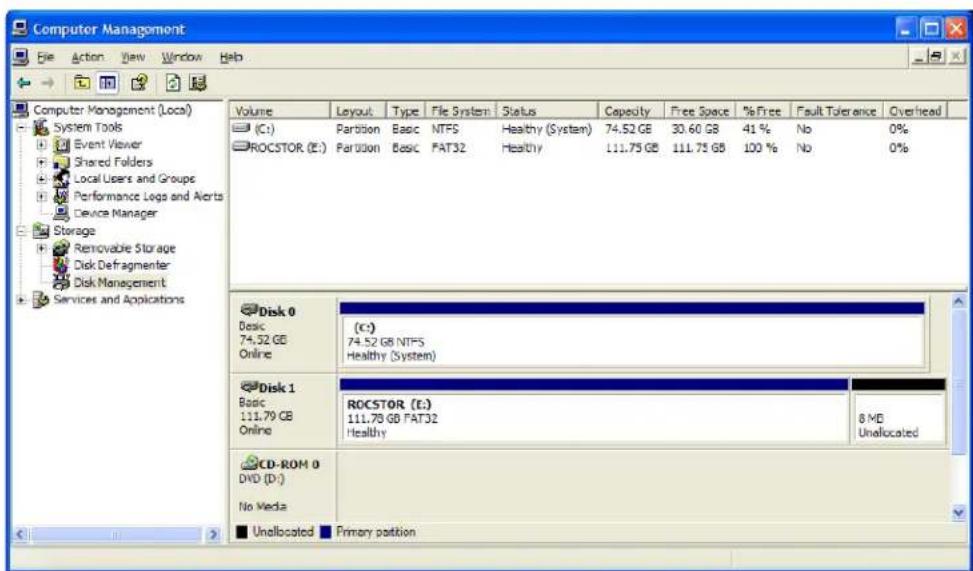Click the disk view scroll up arrow
The width and height of the screenshot is (973, 571).
pyautogui.click(x=959, y=301)
